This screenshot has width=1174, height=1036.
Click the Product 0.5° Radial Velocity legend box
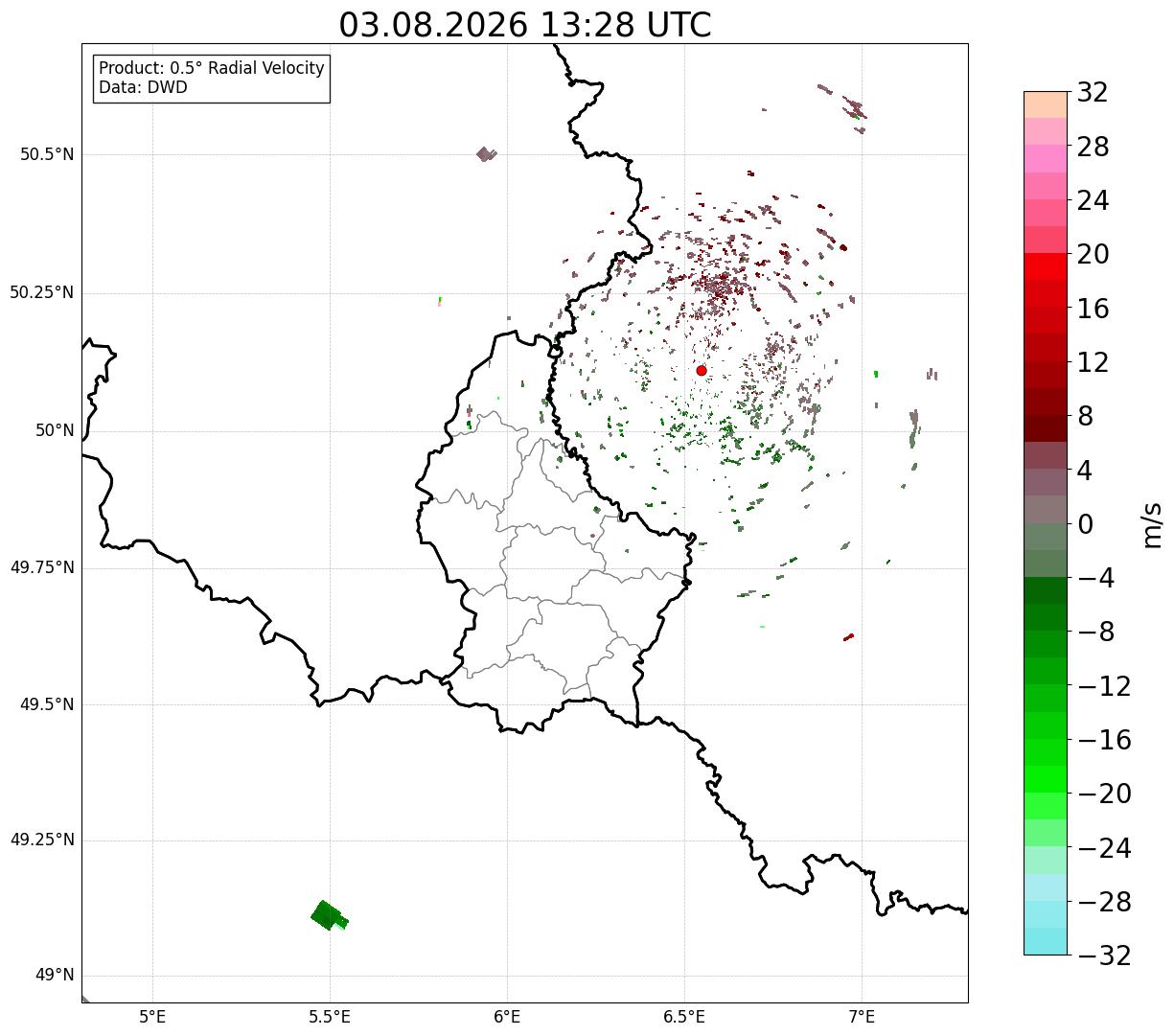[212, 78]
